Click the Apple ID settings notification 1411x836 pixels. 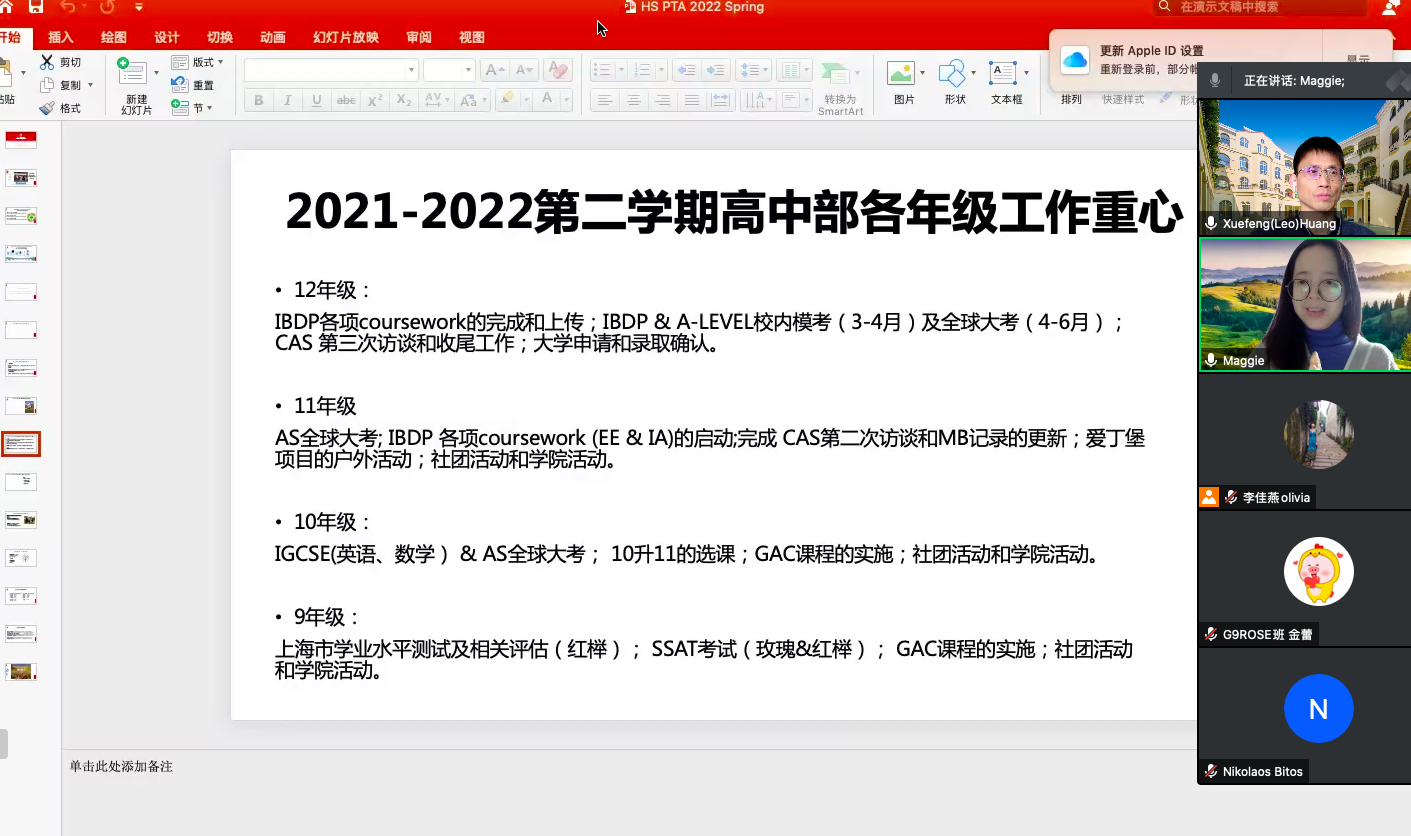[x=1220, y=60]
